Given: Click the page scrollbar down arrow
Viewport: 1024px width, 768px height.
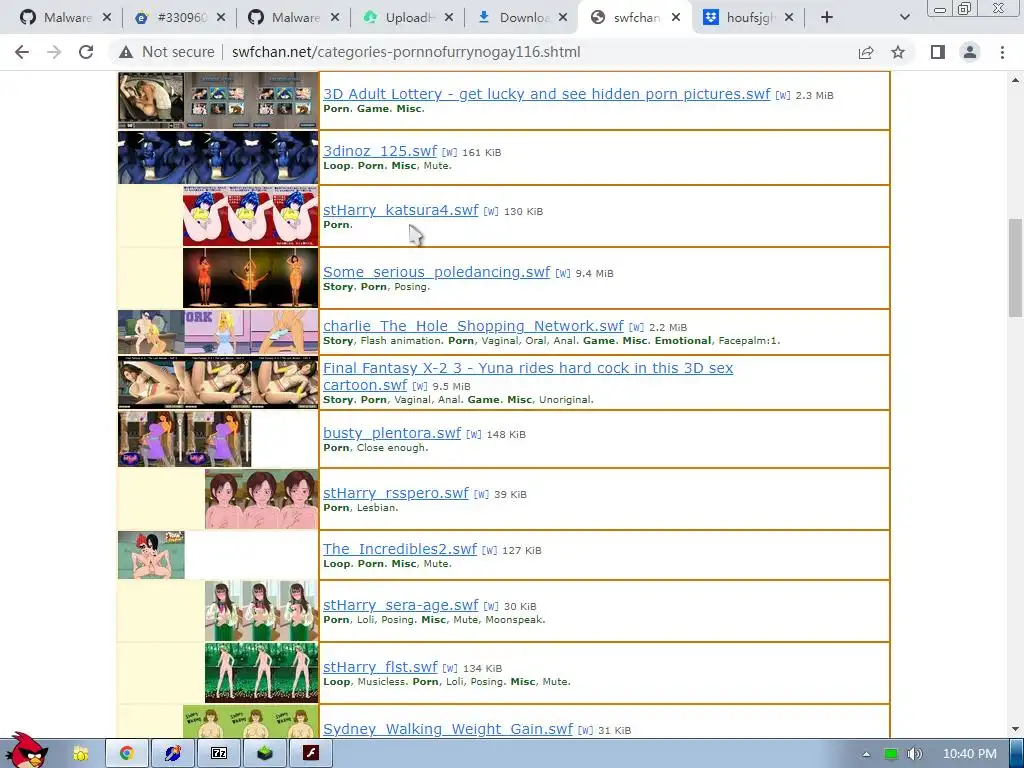Looking at the screenshot, I should pos(1016,729).
